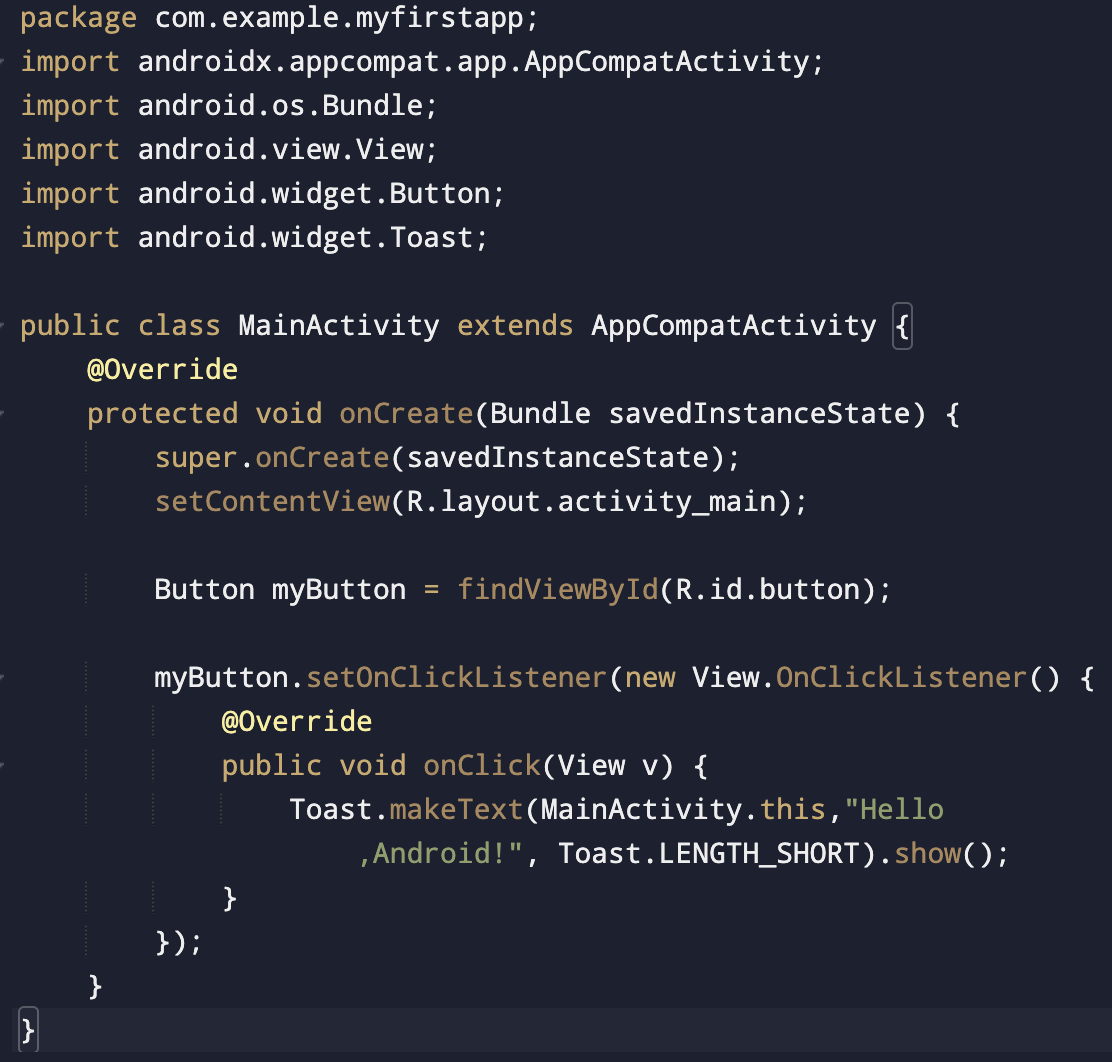Image resolution: width=1112 pixels, height=1062 pixels.
Task: Click the highlighted closing brace on the last line
Action: tap(28, 1030)
